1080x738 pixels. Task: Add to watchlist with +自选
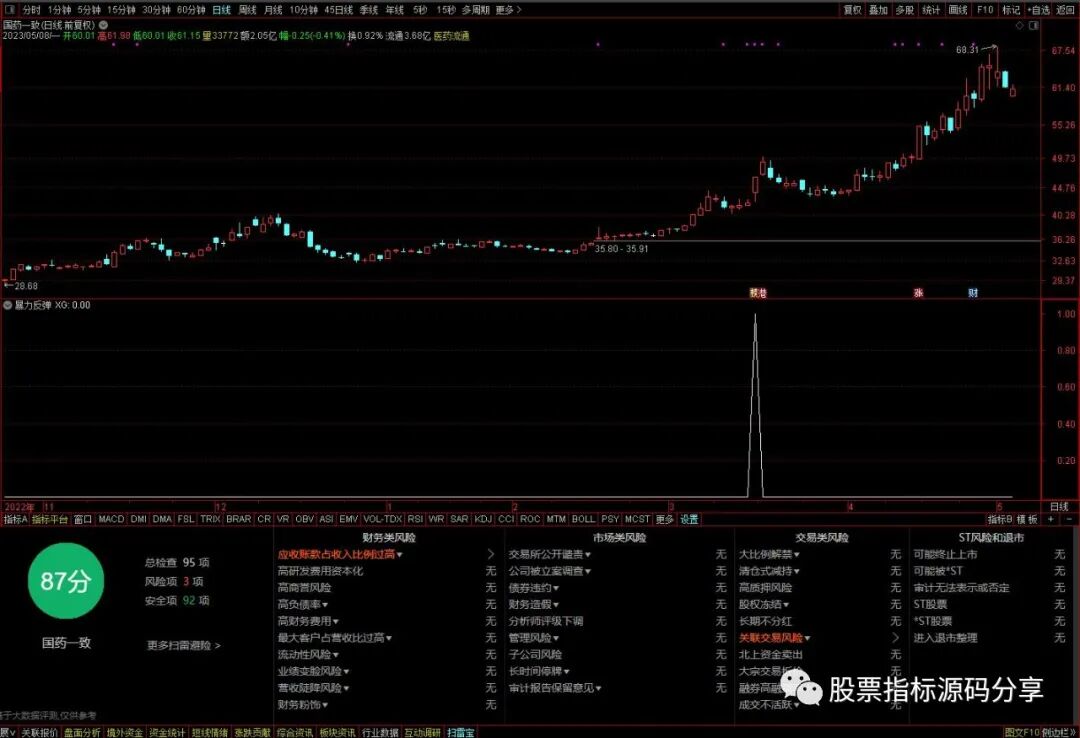1039,10
